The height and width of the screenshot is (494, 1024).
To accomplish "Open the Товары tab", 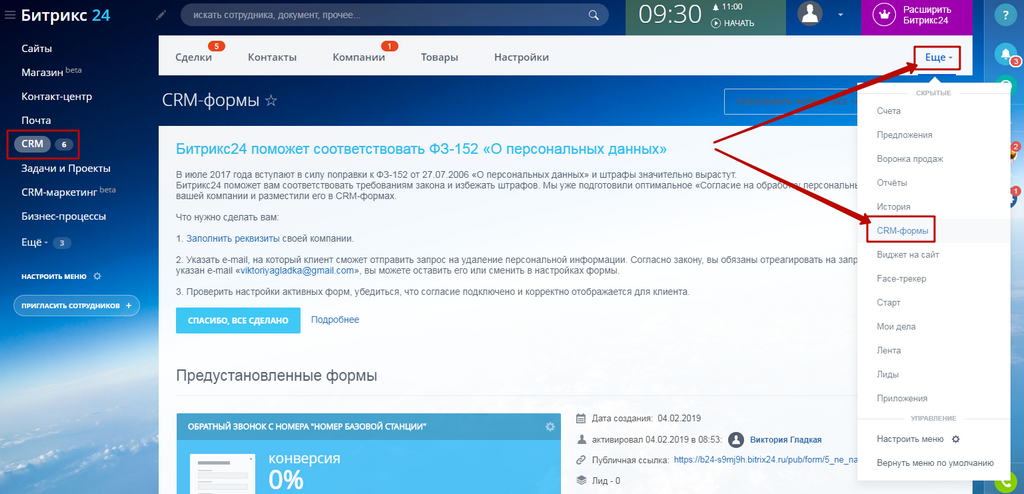I will click(440, 58).
